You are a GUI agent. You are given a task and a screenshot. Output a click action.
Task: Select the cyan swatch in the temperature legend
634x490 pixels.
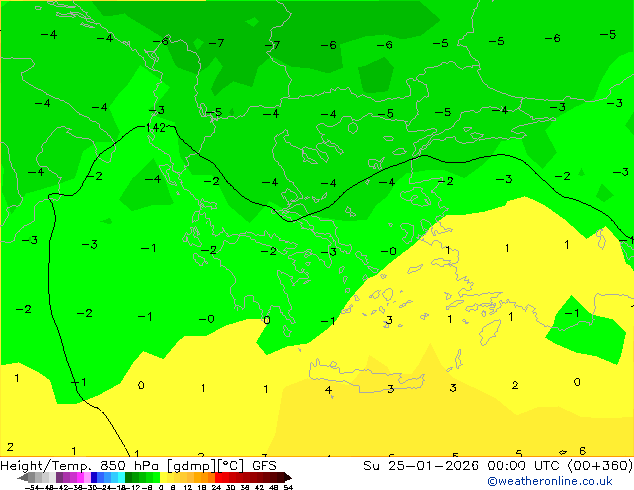click(121, 477)
